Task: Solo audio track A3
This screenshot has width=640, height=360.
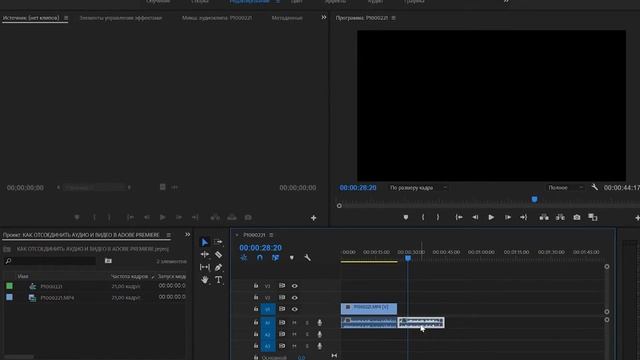Action: [x=307, y=346]
